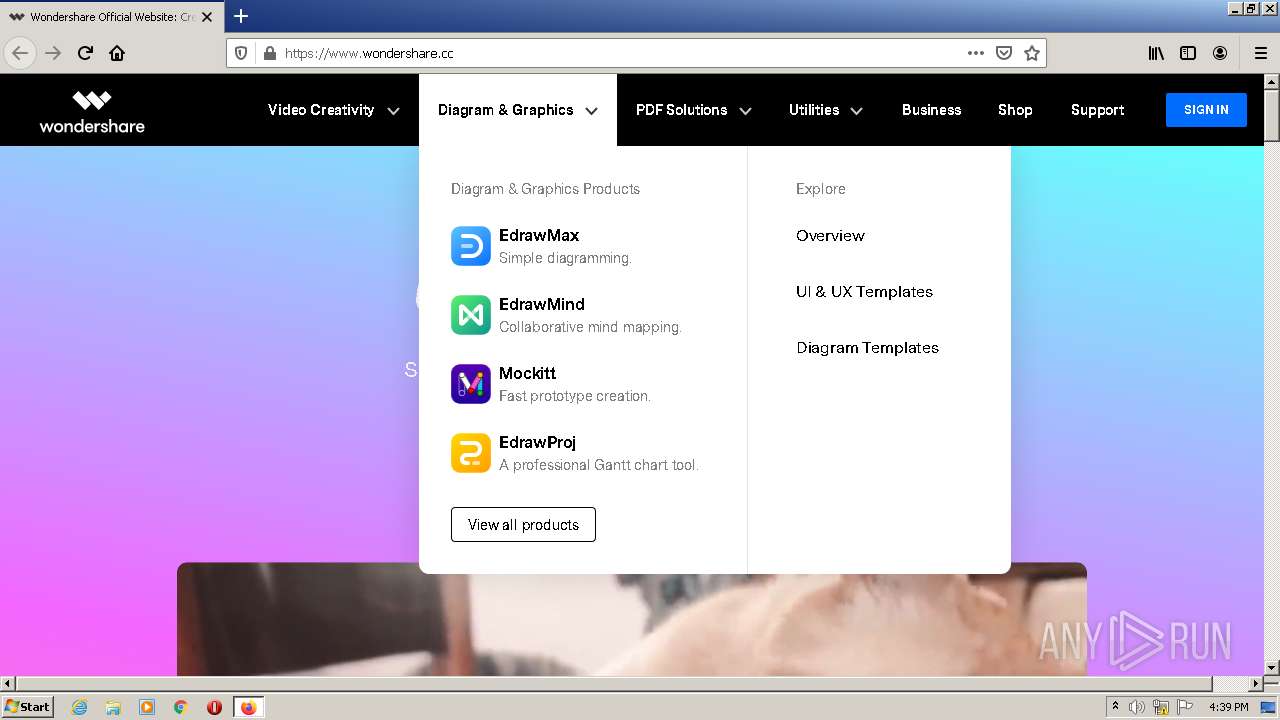Show hidden system tray icons
Viewport: 1280px width, 720px height.
click(x=1115, y=707)
